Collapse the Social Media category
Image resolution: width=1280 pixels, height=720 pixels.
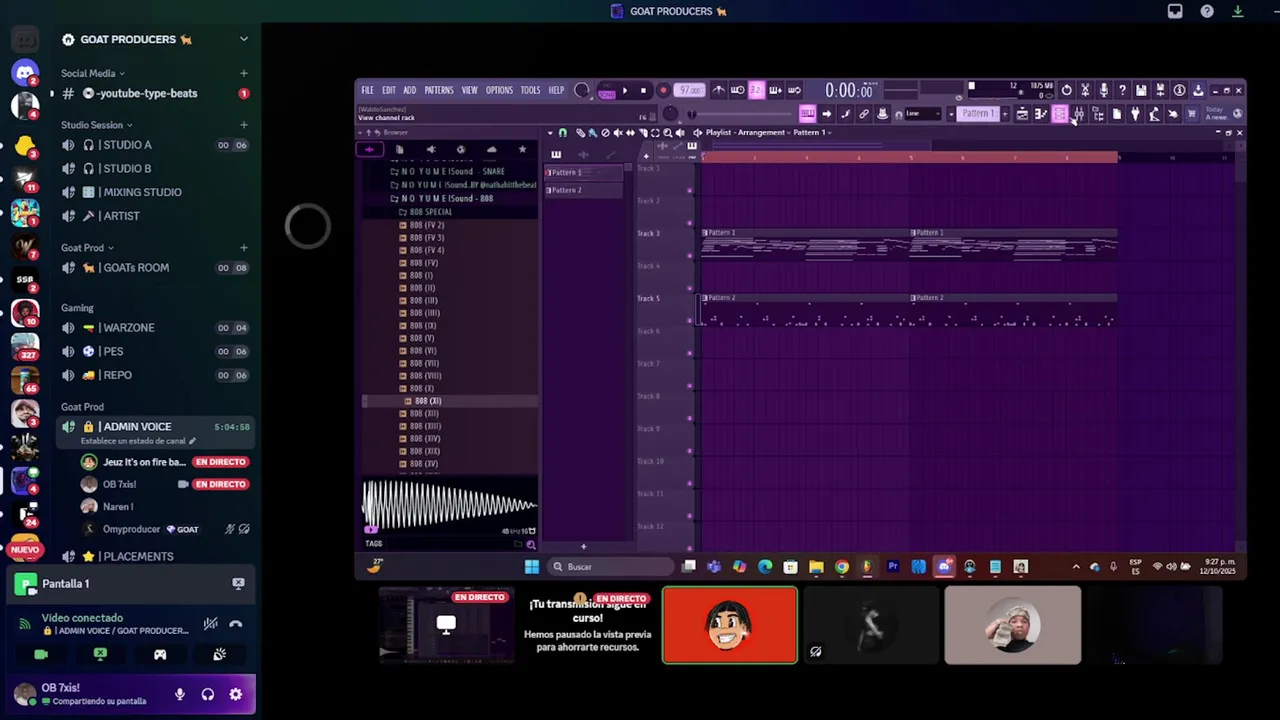[92, 73]
